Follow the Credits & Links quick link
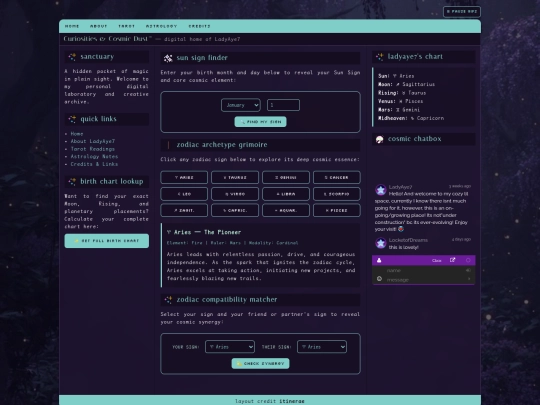Viewport: 540px width, 405px height. 94,164
